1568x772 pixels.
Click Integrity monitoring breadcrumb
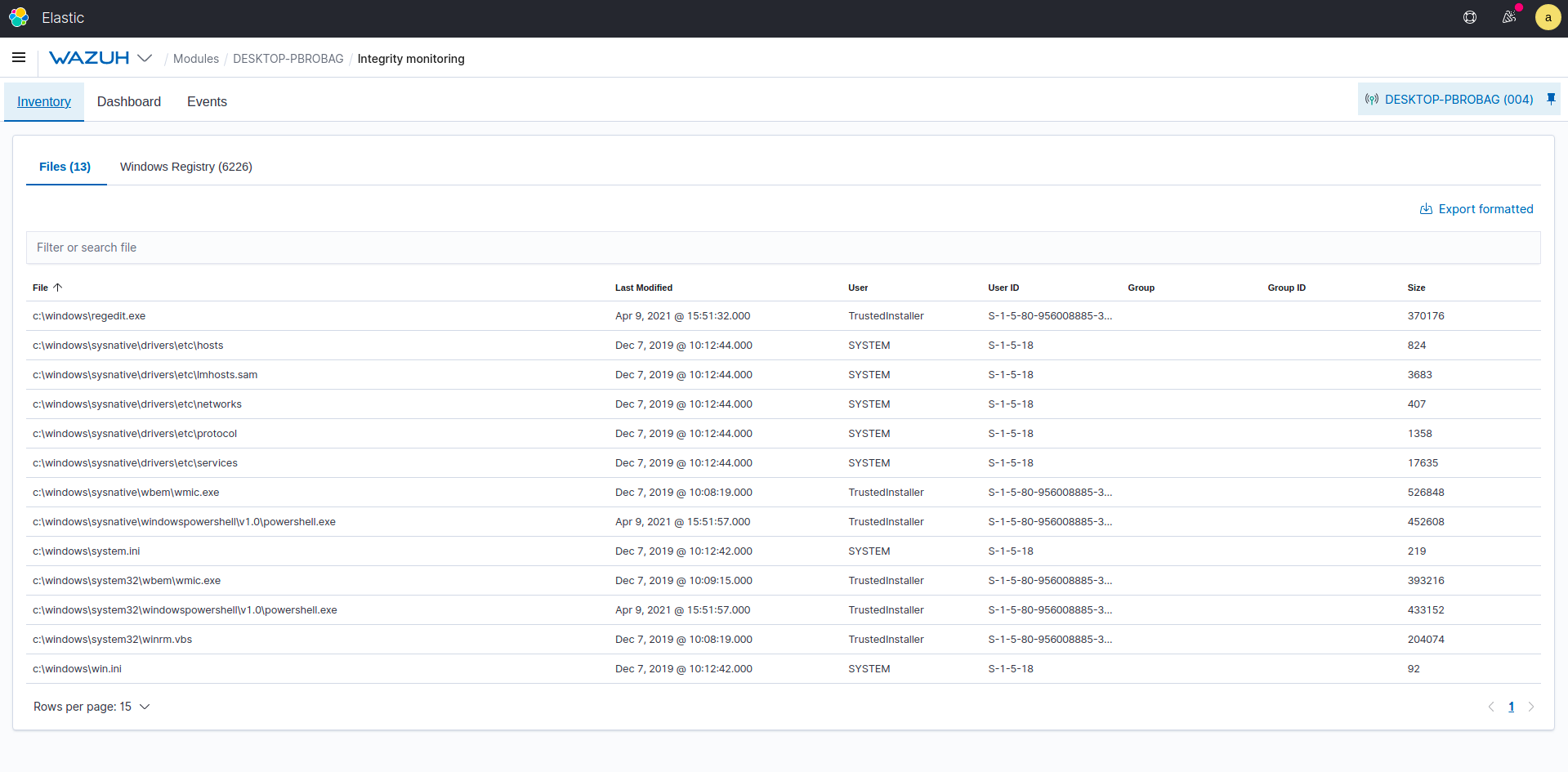pyautogui.click(x=411, y=59)
